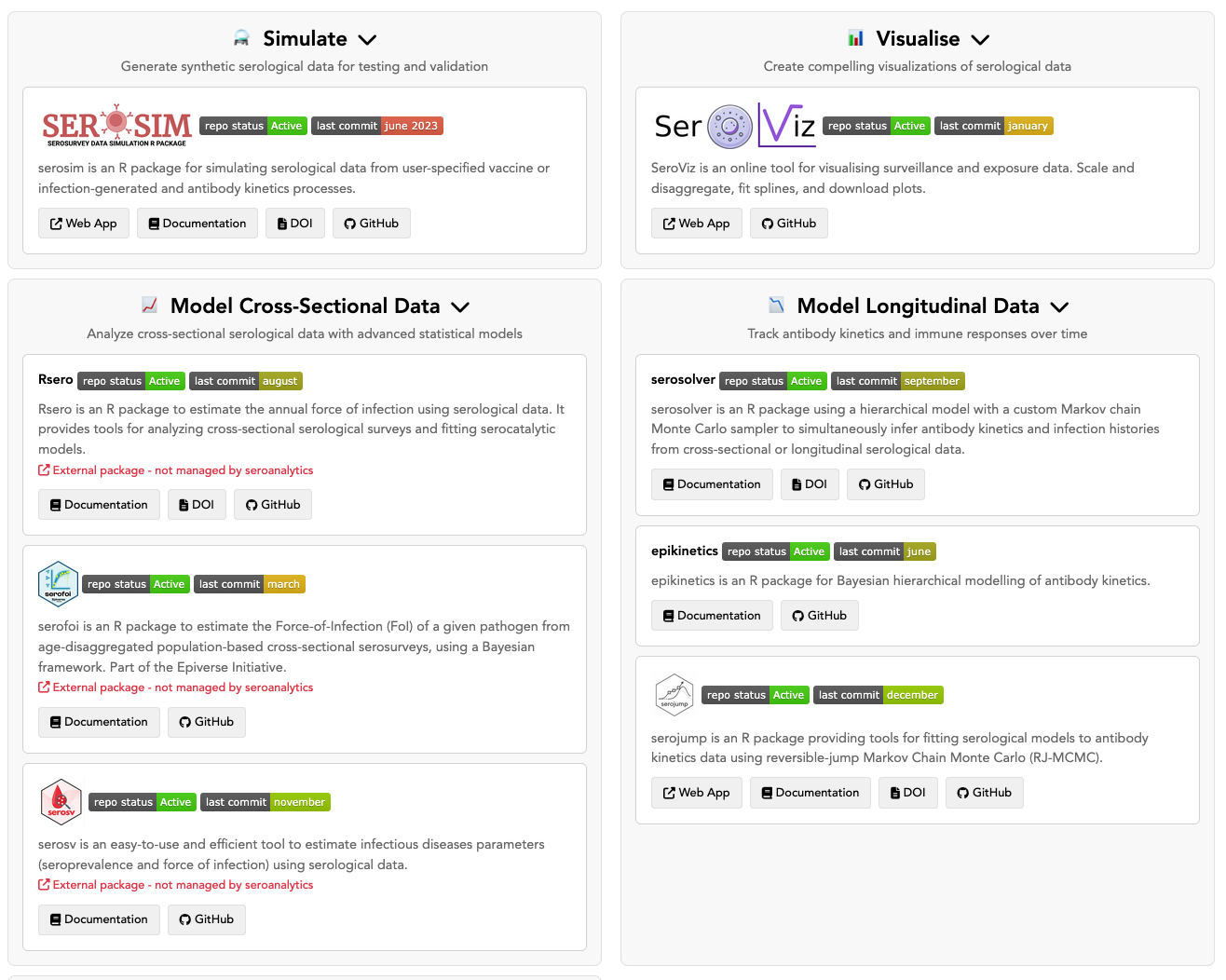
Task: Collapse the Visualise section chevron
Action: tap(980, 40)
